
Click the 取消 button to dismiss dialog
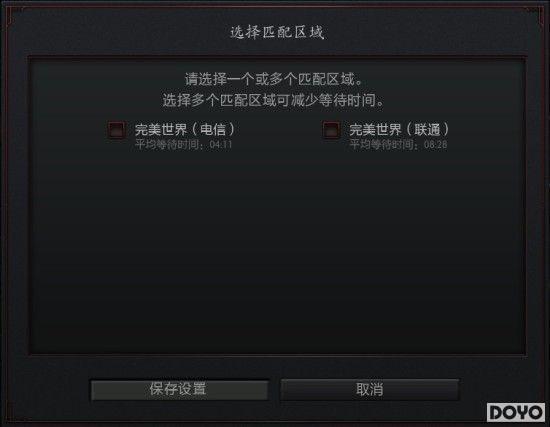(370, 389)
